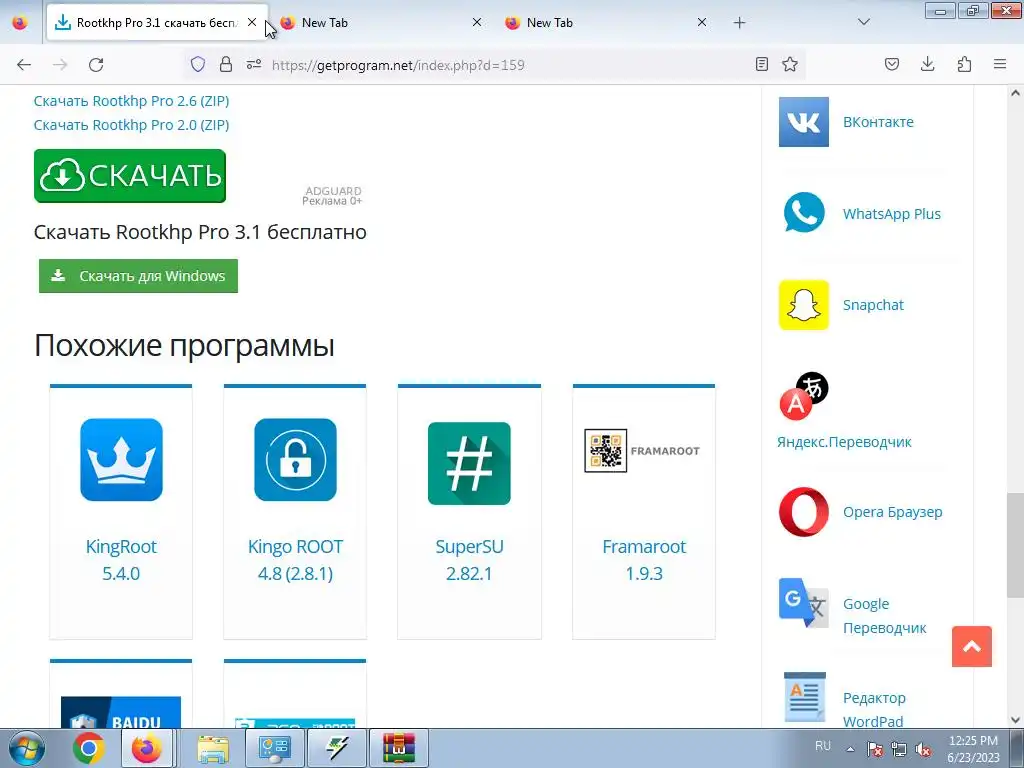Go back to previous page
Image resolution: width=1024 pixels, height=768 pixels.
click(24, 65)
